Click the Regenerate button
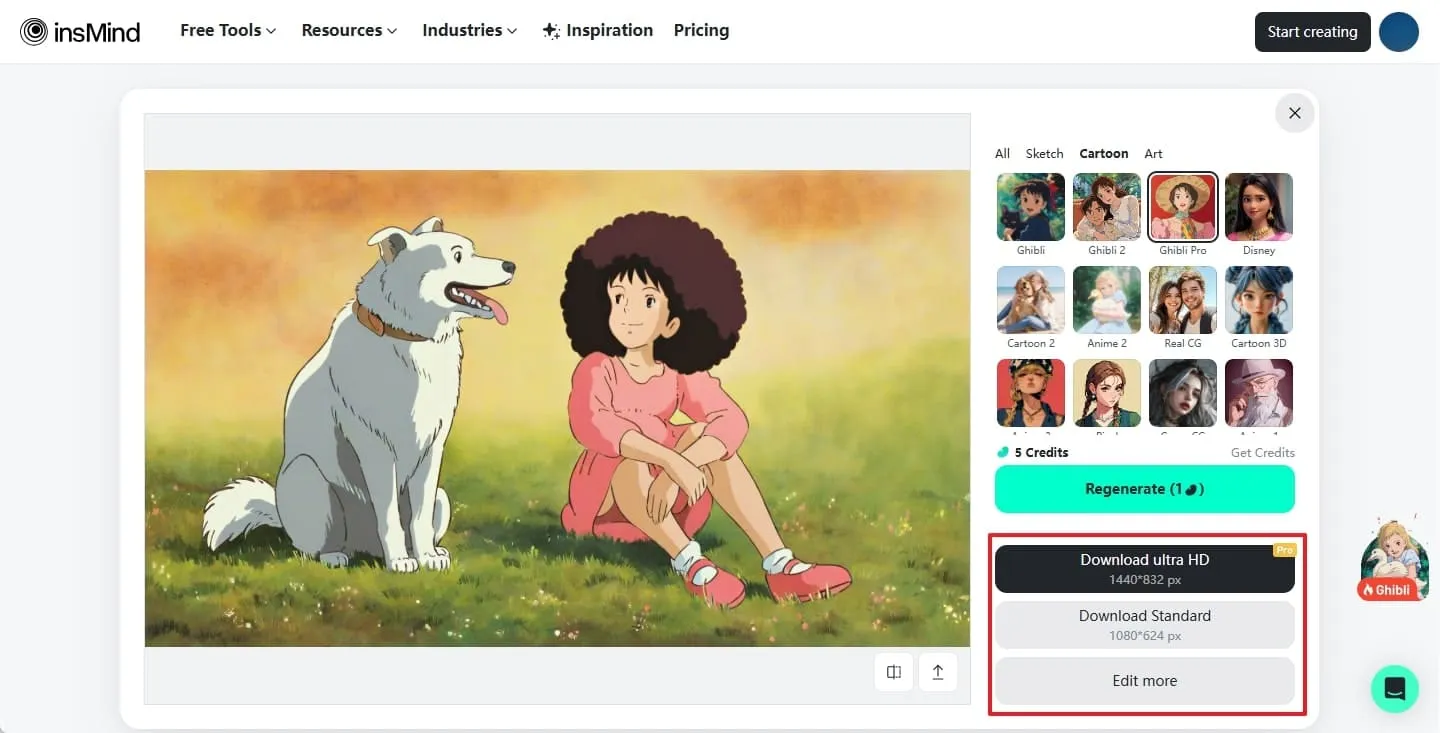Image resolution: width=1440 pixels, height=733 pixels. (1145, 489)
